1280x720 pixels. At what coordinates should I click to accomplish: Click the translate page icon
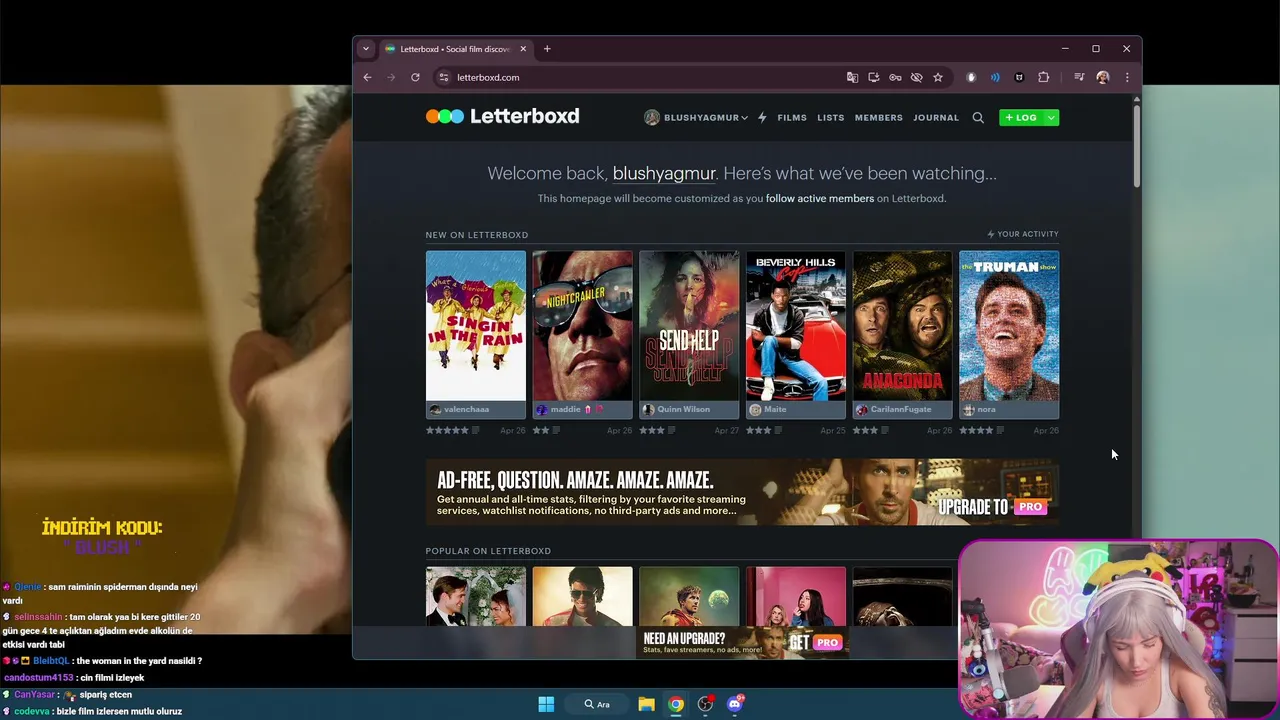click(852, 77)
